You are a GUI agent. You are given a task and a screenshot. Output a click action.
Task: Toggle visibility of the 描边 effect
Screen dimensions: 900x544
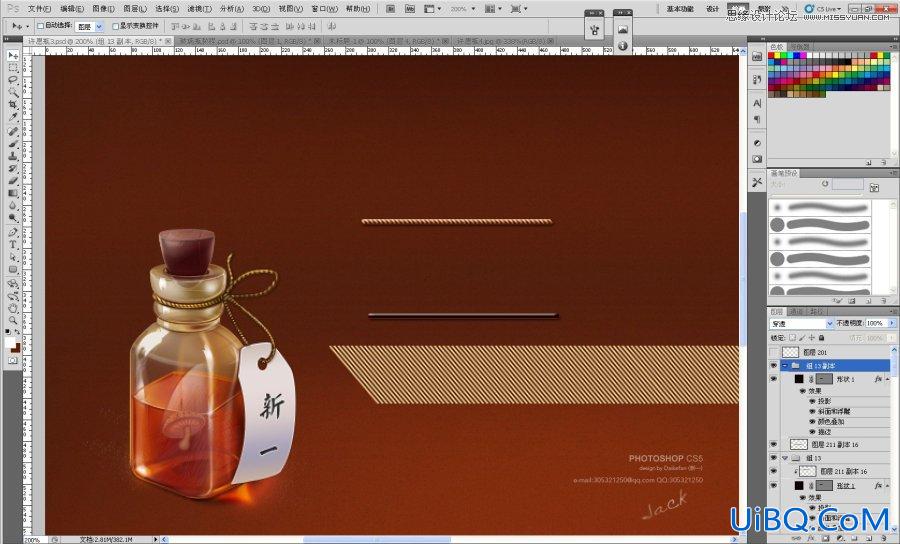tap(812, 432)
